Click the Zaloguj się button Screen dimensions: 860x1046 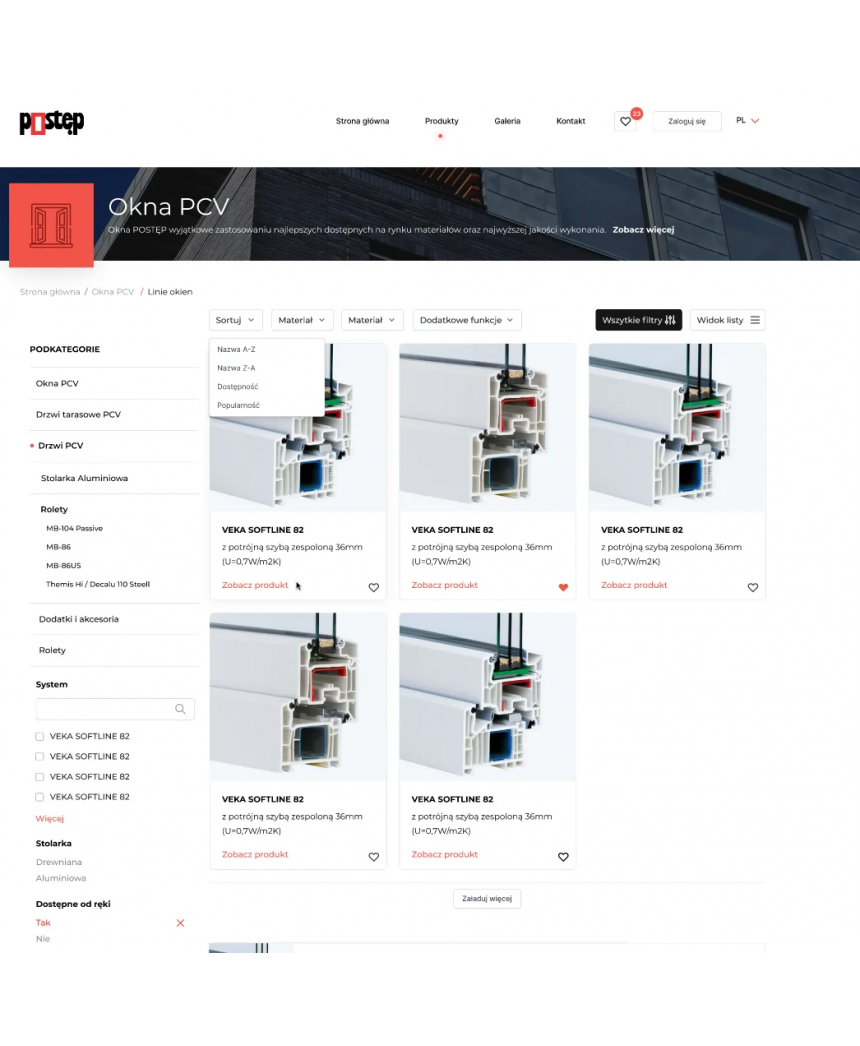click(687, 121)
